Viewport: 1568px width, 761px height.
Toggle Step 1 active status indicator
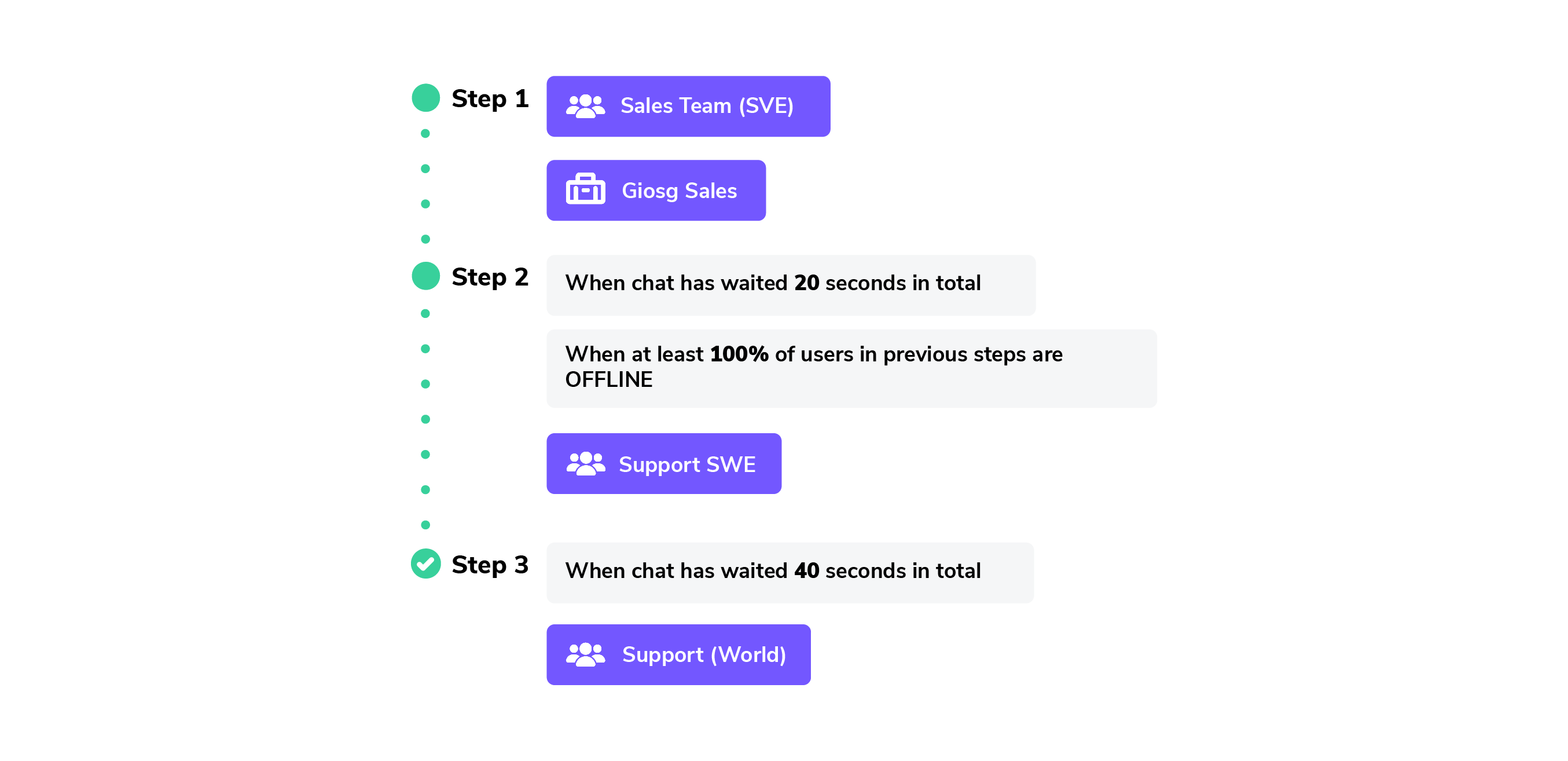[x=424, y=99]
